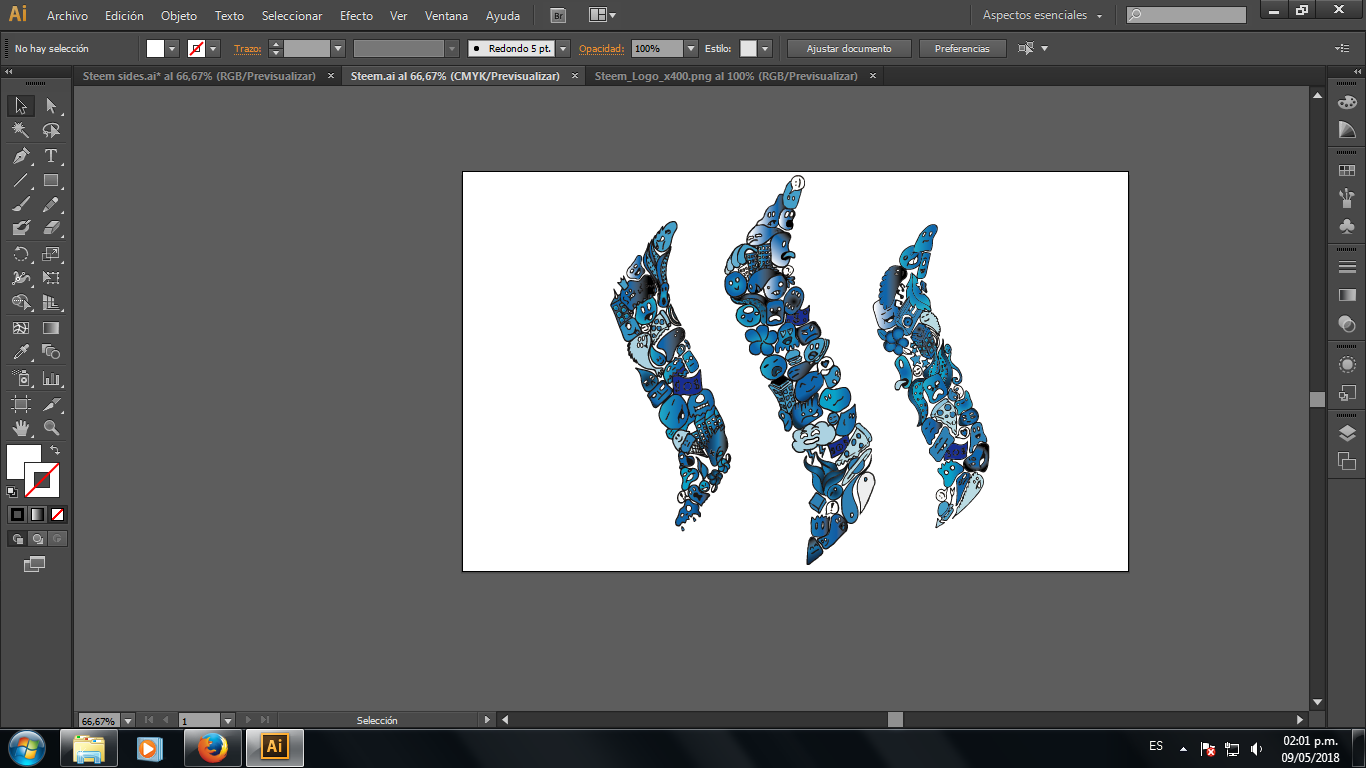Select the Pen tool

pos(20,156)
